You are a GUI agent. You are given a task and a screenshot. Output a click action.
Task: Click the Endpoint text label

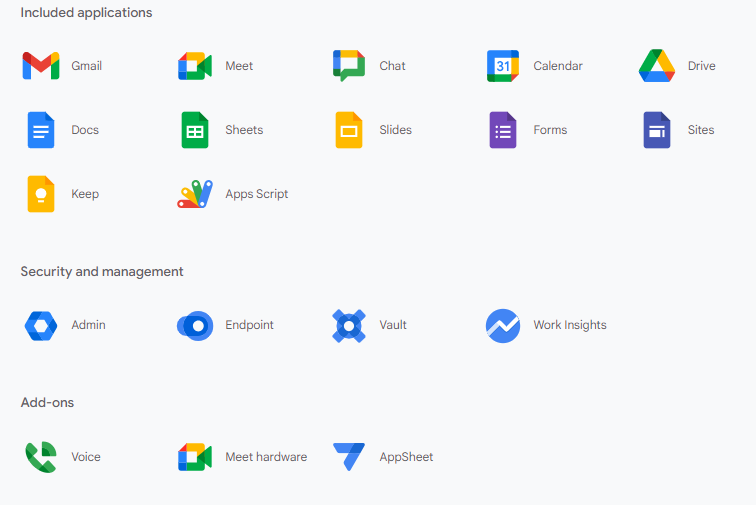249,325
